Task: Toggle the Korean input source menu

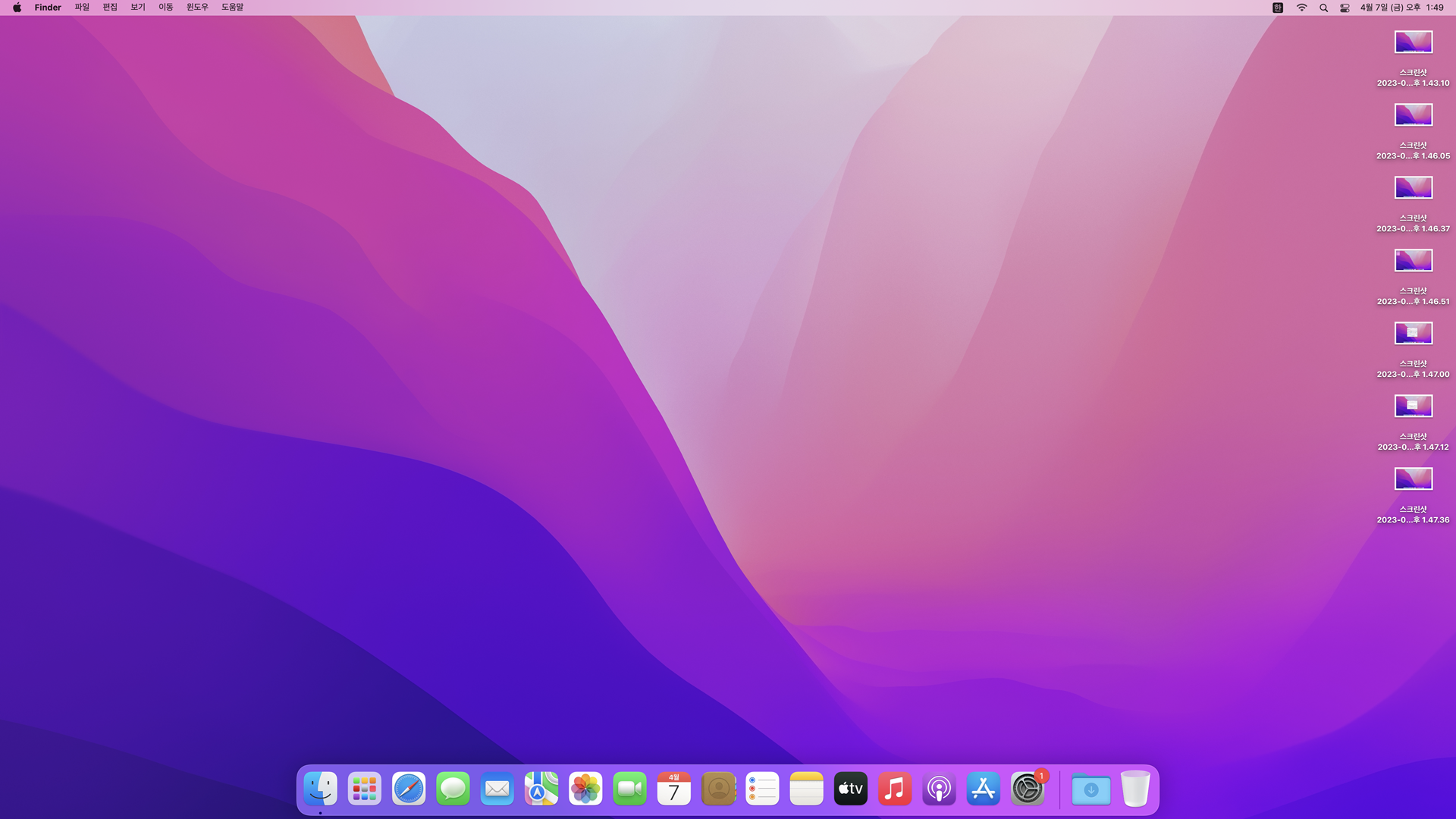Action: pyautogui.click(x=1278, y=8)
